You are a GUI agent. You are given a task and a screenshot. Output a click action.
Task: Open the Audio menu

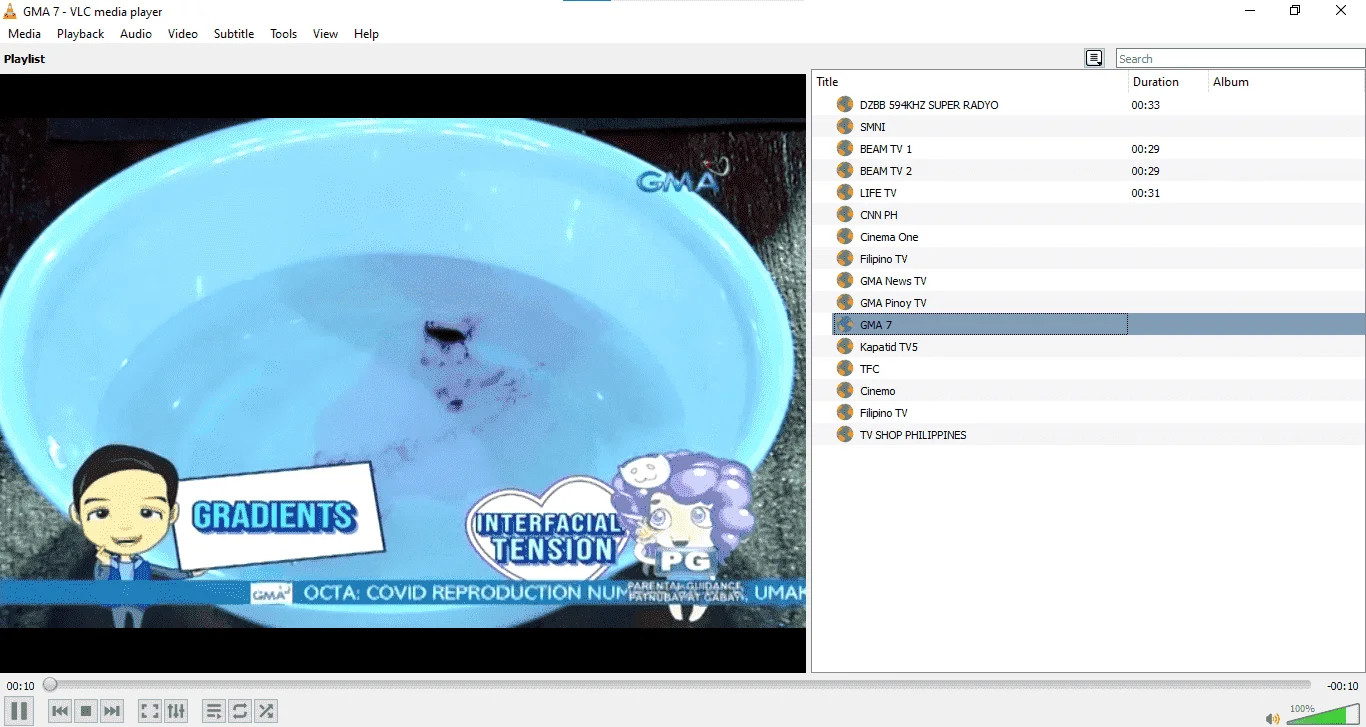point(136,34)
